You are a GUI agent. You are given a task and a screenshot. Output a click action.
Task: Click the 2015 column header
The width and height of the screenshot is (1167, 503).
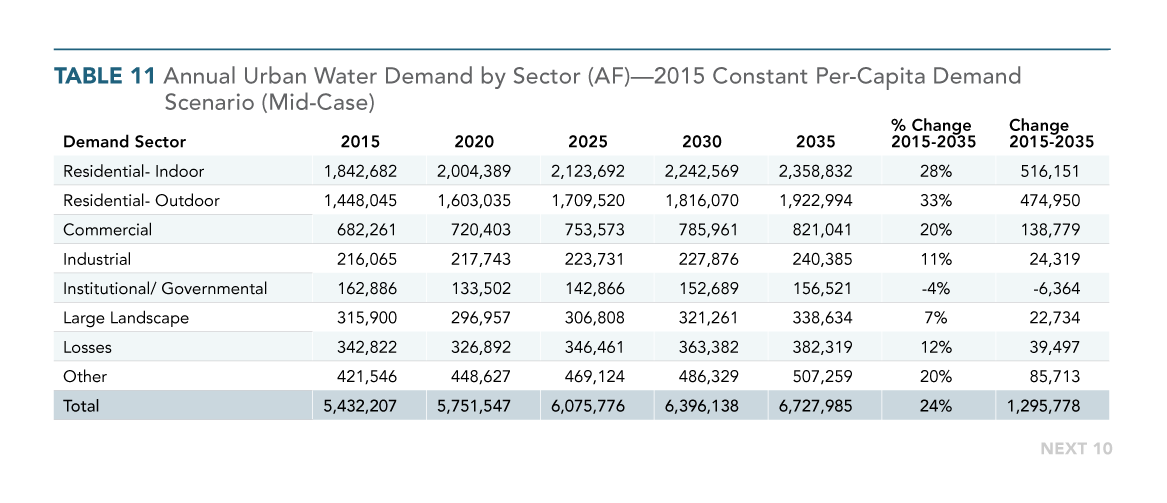[x=360, y=142]
